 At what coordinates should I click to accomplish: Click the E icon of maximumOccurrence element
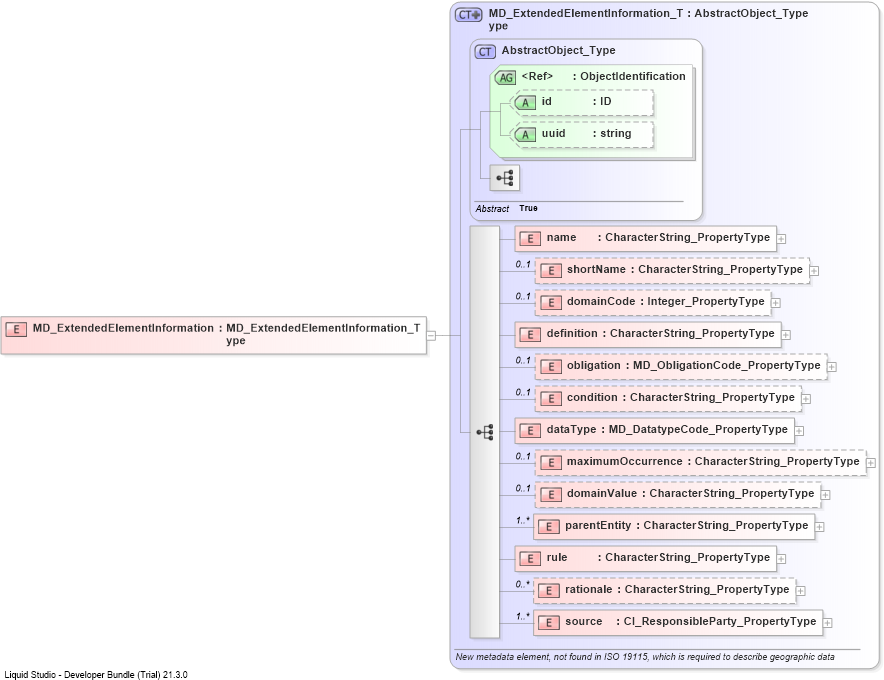pyautogui.click(x=550, y=462)
